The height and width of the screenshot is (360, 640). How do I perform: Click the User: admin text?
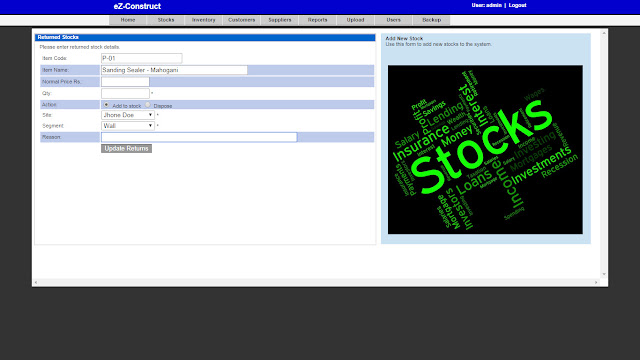[x=487, y=5]
